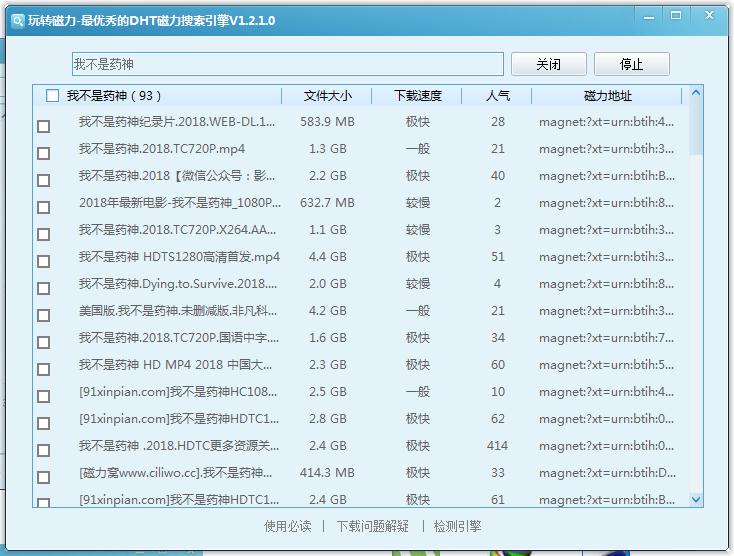Select file name [磁力窝www.ciliwo.cc].我不是药神...
This screenshot has width=734, height=556.
(176, 473)
